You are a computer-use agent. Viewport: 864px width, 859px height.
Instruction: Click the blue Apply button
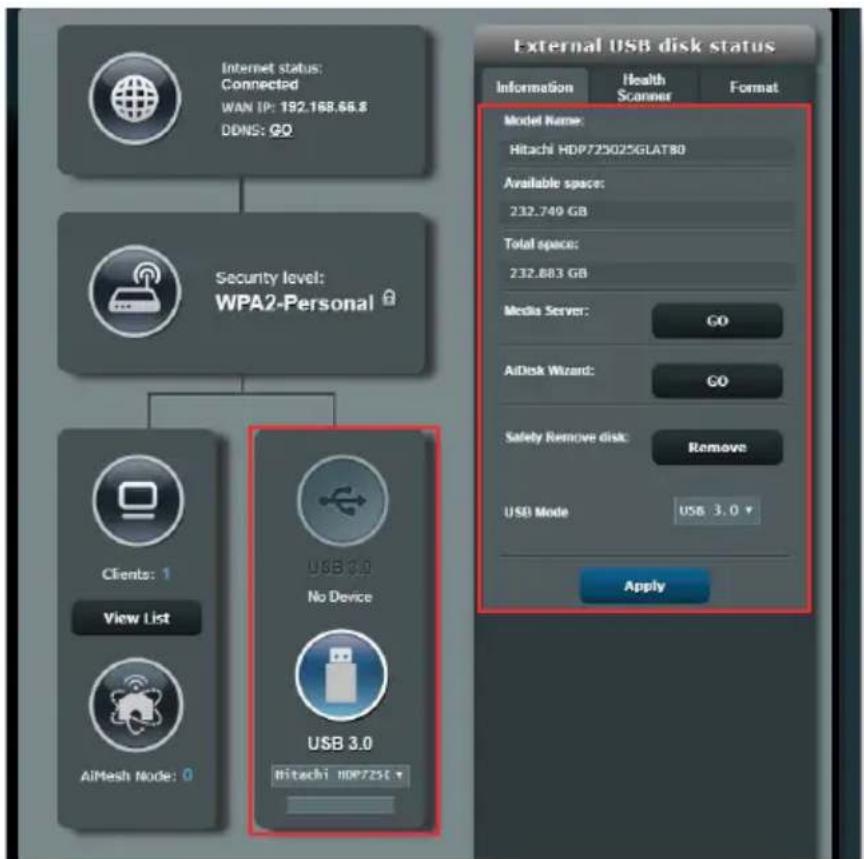click(644, 586)
